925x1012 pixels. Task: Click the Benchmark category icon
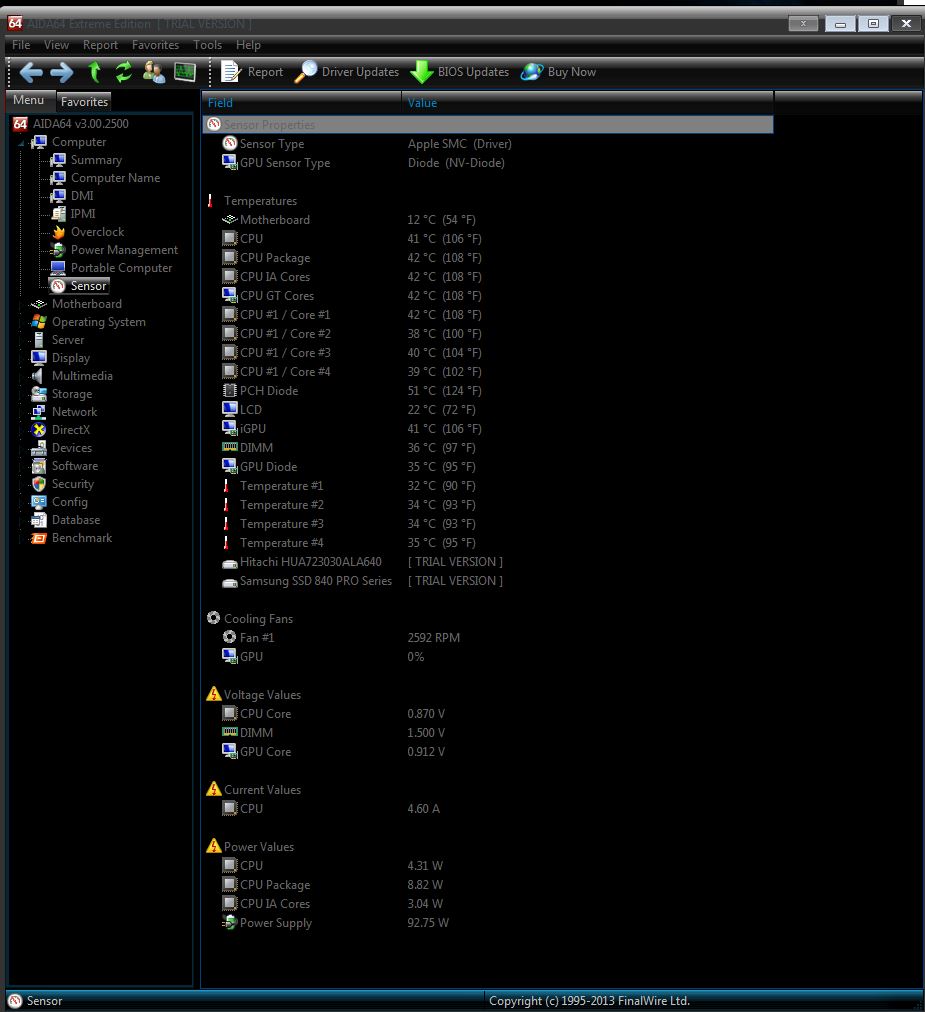click(39, 538)
